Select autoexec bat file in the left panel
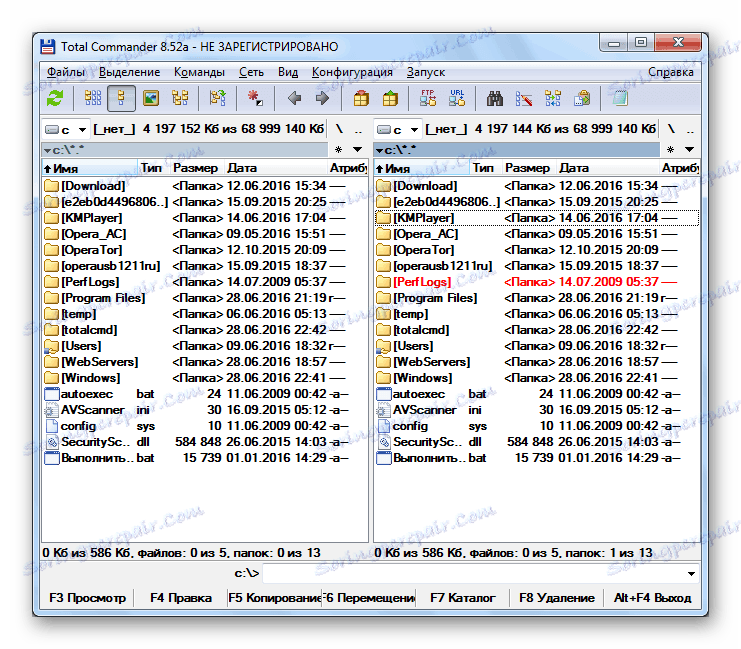The width and height of the screenshot is (741, 649). (x=205, y=394)
